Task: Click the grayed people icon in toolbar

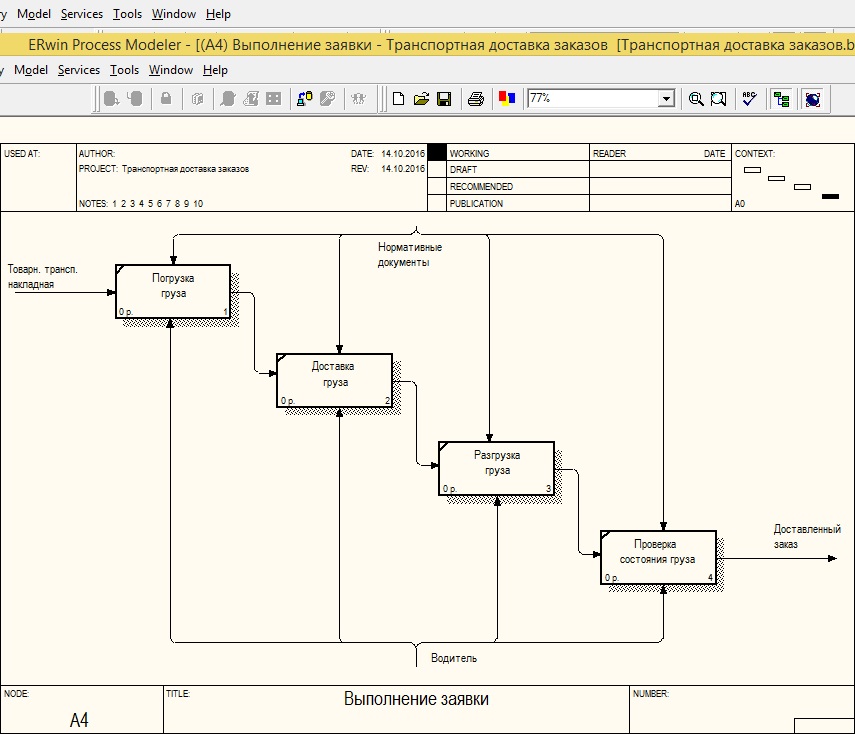Action: coord(358,99)
